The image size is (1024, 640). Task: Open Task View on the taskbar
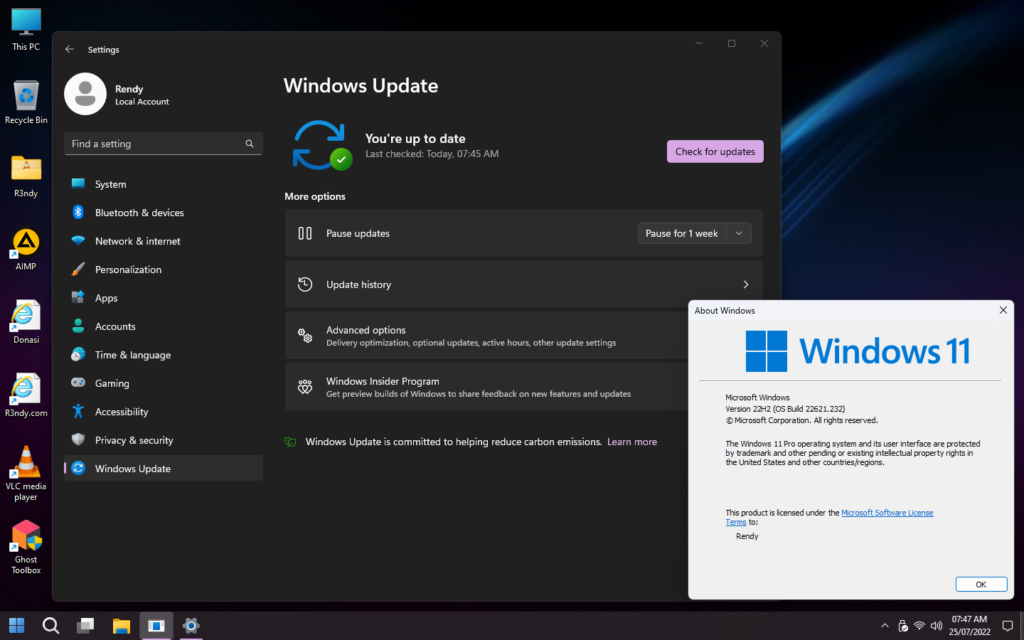click(x=86, y=626)
